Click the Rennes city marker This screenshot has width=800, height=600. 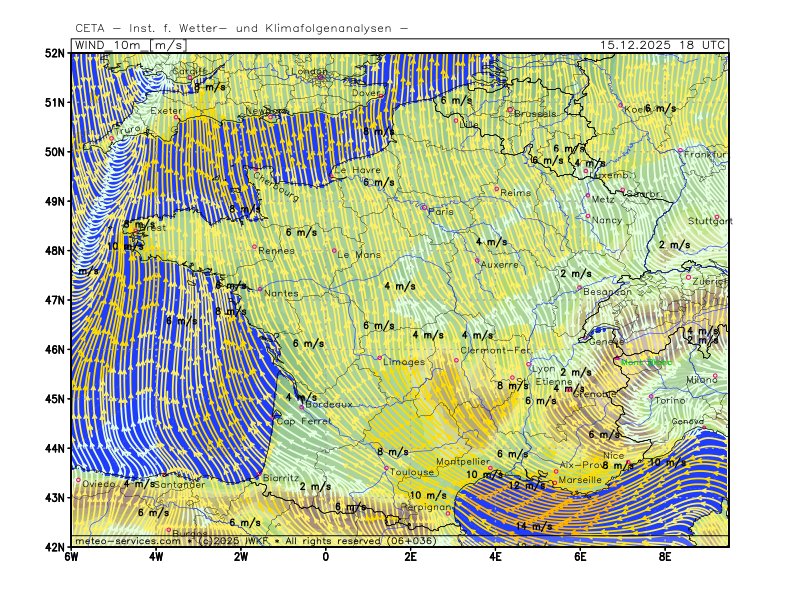pos(254,246)
